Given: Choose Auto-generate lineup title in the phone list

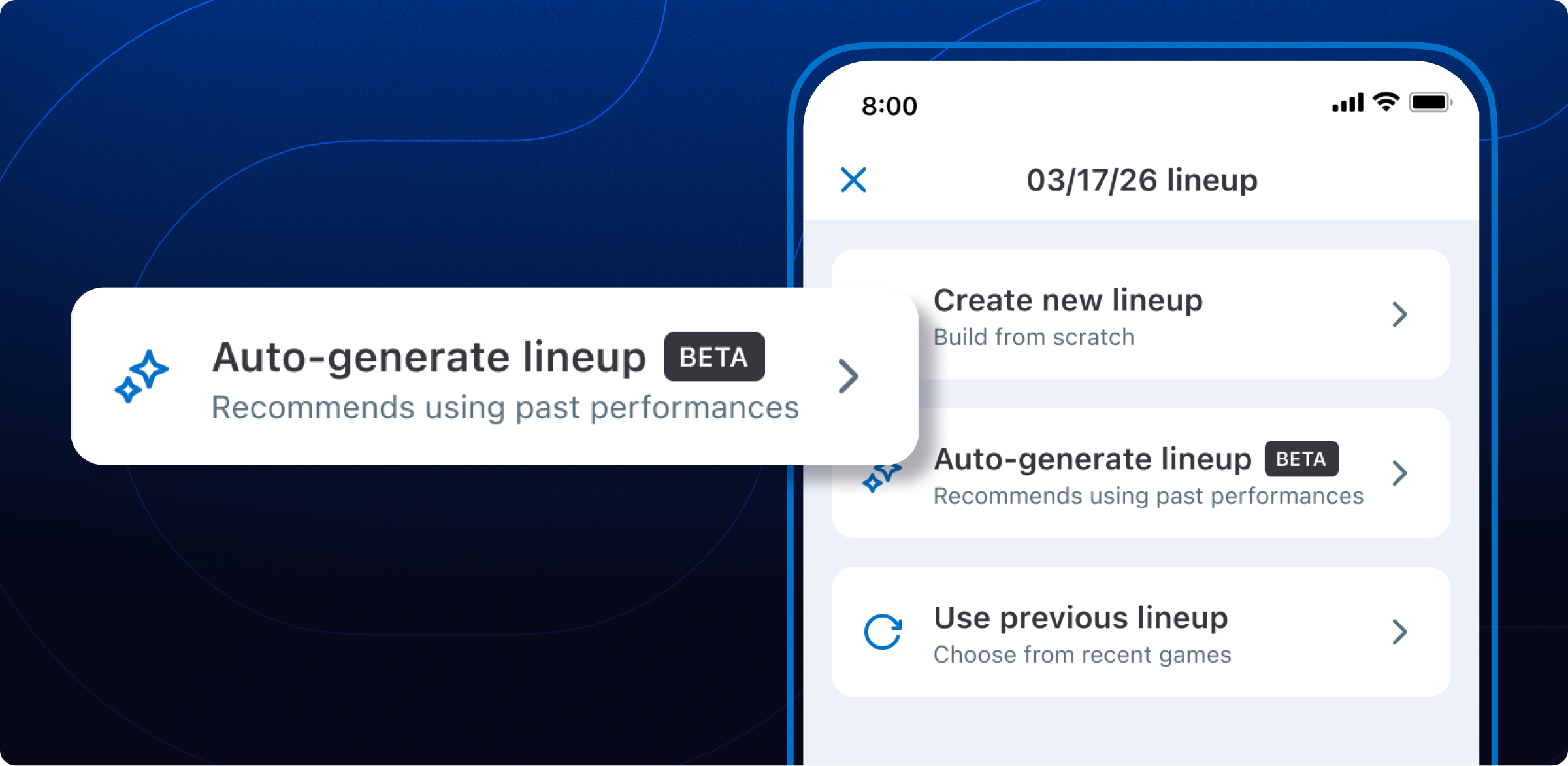Looking at the screenshot, I should click(1092, 459).
